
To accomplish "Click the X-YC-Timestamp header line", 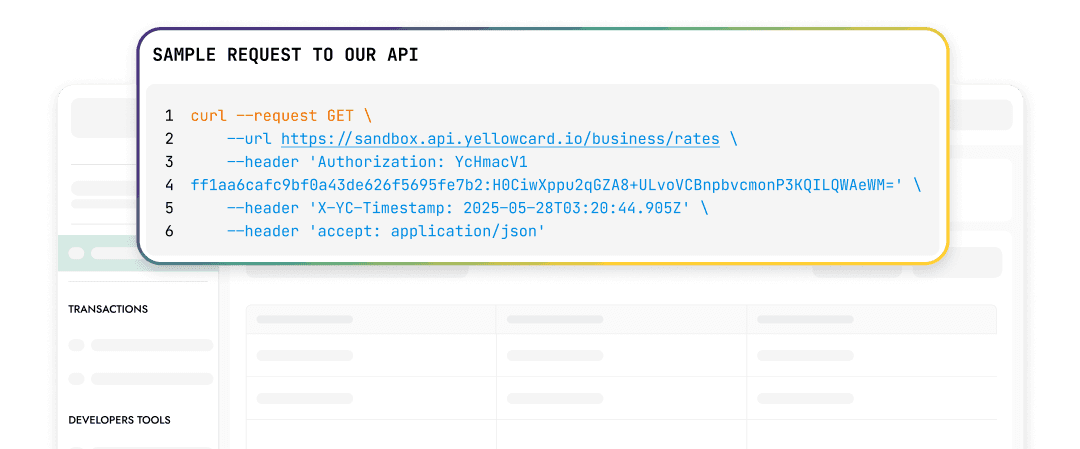I will pos(468,208).
